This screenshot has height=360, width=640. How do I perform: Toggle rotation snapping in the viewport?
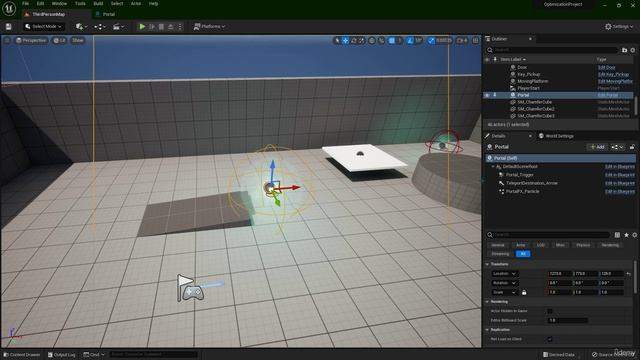coord(410,40)
